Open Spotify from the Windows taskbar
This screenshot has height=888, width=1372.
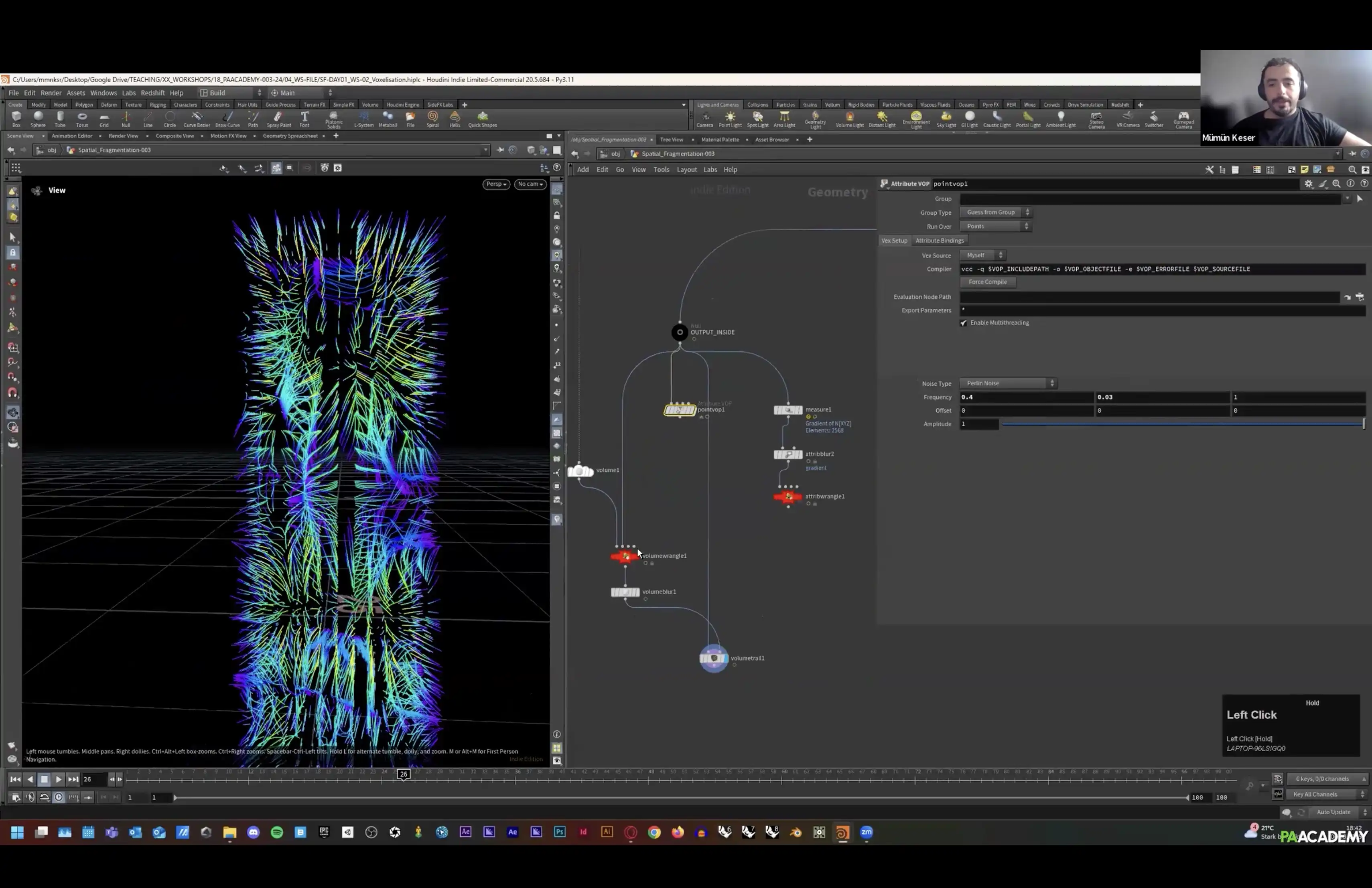[x=277, y=832]
